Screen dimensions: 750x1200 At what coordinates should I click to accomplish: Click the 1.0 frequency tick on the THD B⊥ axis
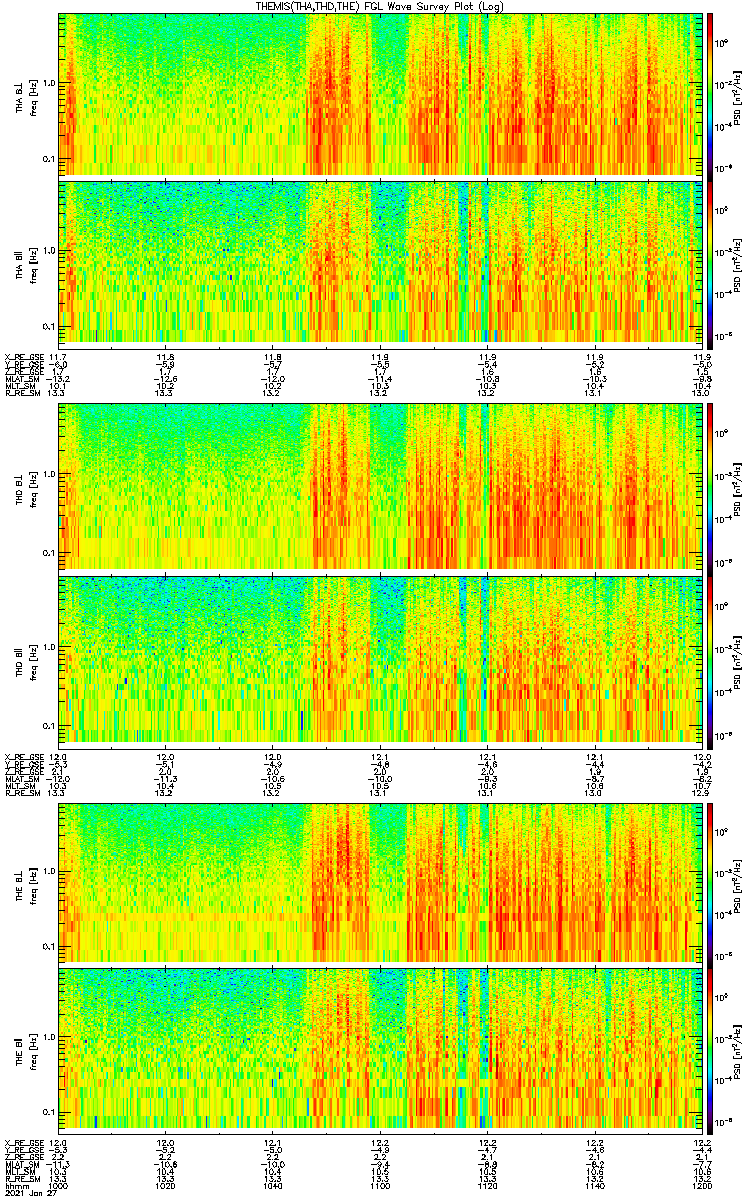(50, 475)
